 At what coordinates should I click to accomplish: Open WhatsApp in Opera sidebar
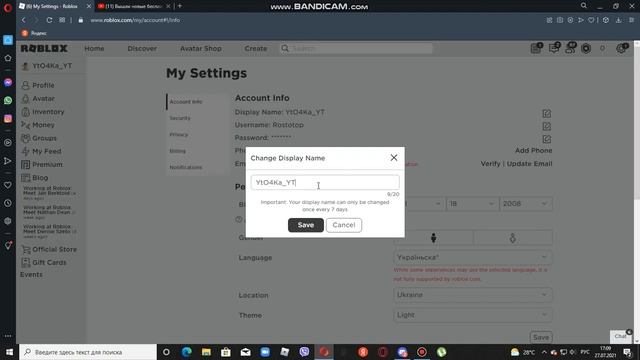[8, 100]
